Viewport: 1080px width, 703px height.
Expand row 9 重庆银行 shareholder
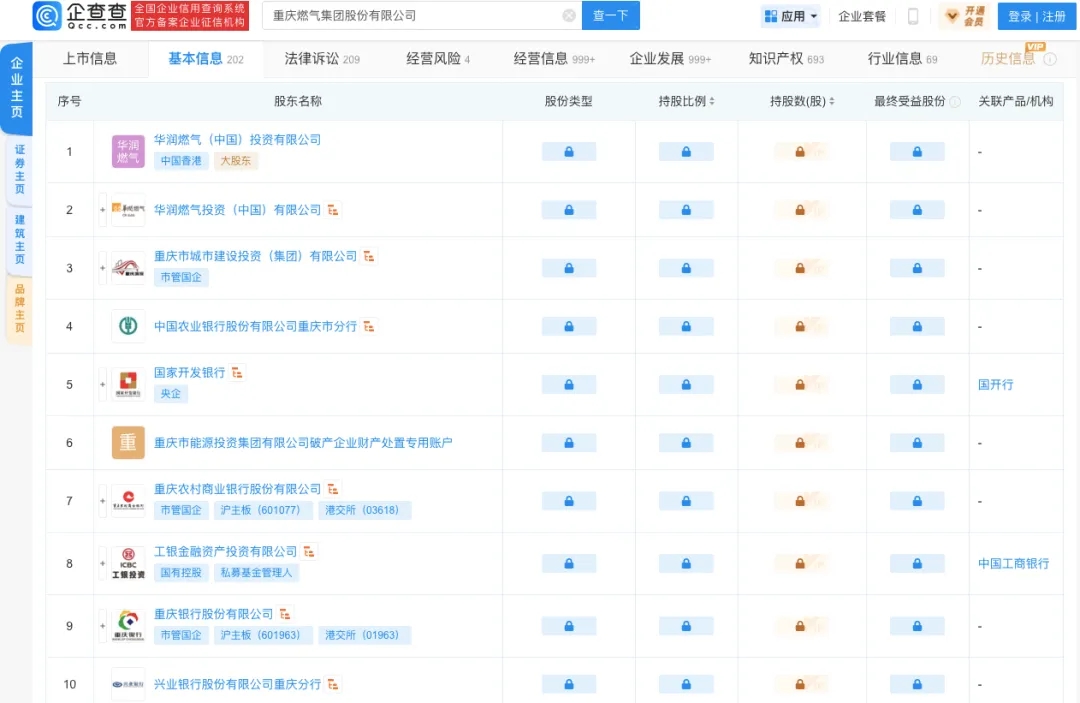(103, 626)
